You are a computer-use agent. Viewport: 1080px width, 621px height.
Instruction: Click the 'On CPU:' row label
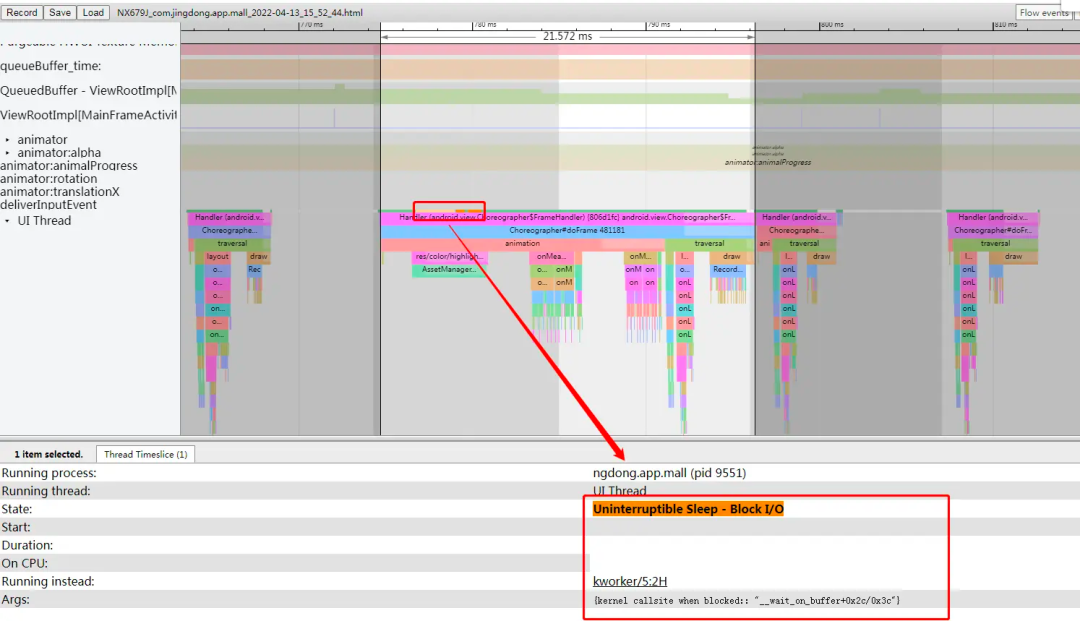(25, 563)
